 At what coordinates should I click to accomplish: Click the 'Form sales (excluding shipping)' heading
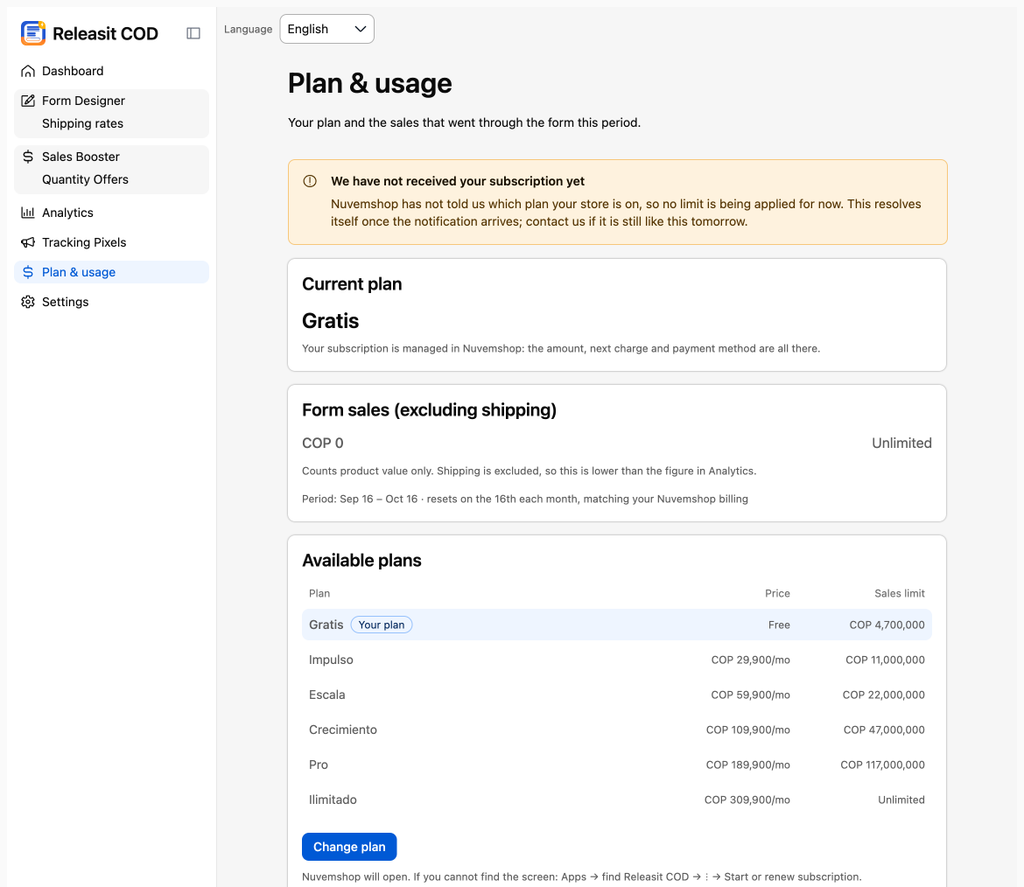click(x=429, y=410)
